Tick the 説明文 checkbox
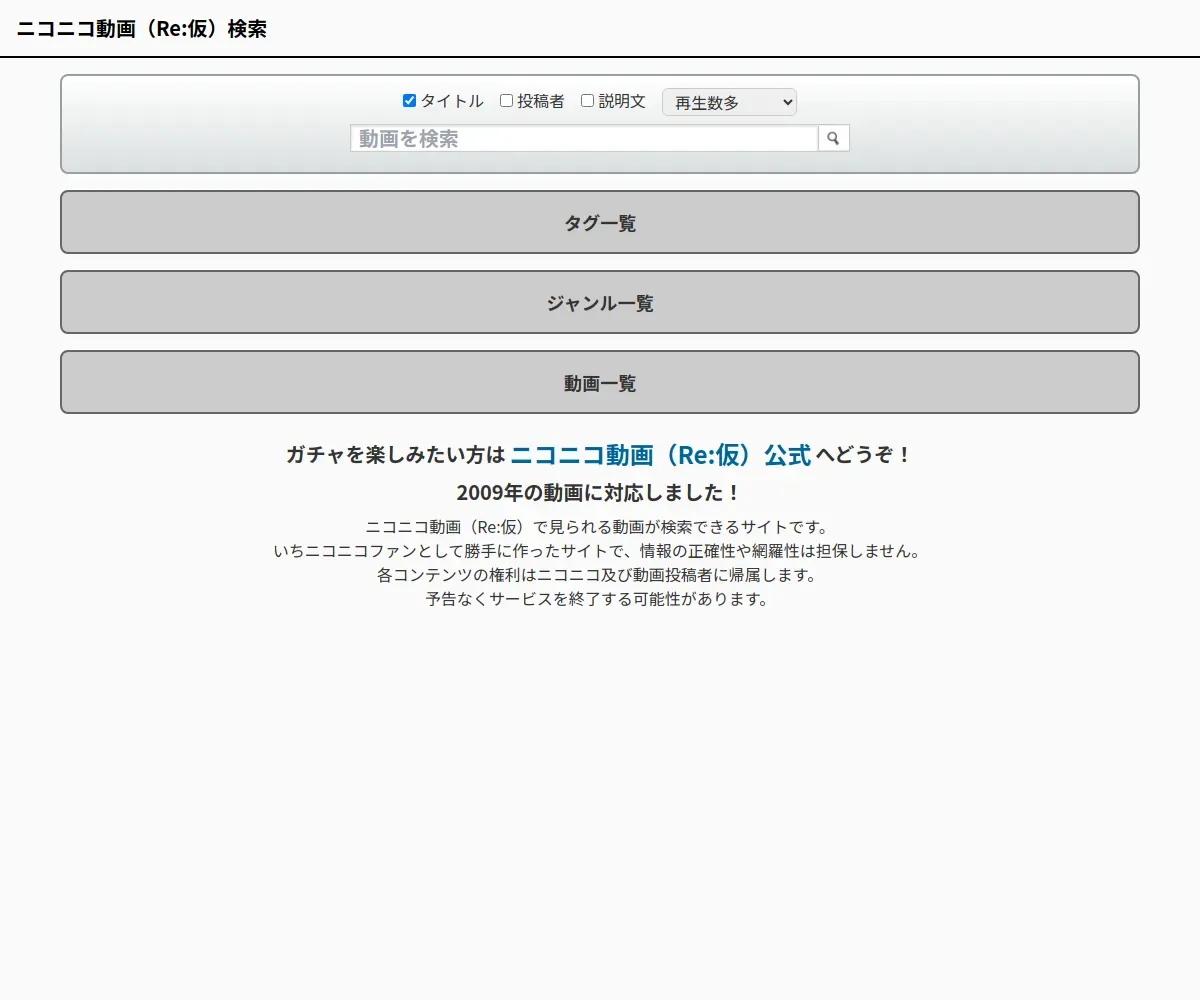Screen dimensions: 1200x1000 pos(588,101)
